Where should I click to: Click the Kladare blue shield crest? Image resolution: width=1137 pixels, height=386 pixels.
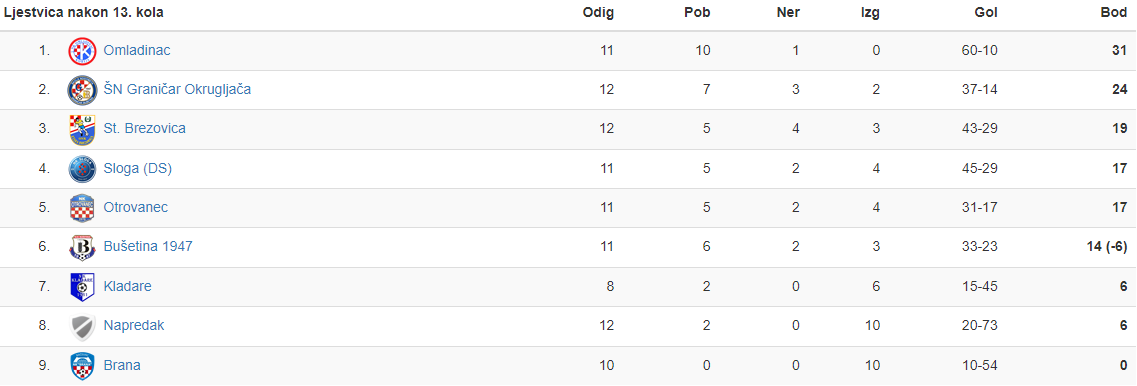pos(82,287)
